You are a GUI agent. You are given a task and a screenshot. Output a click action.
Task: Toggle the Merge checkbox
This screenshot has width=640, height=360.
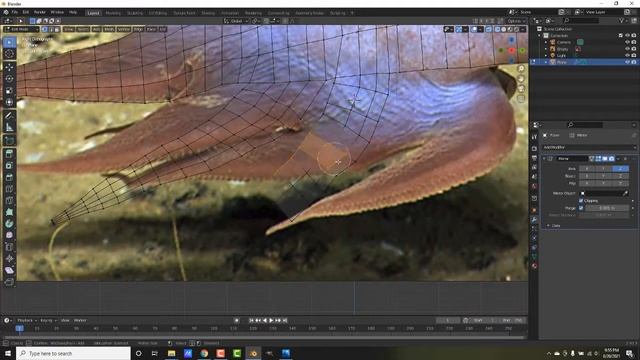581,208
